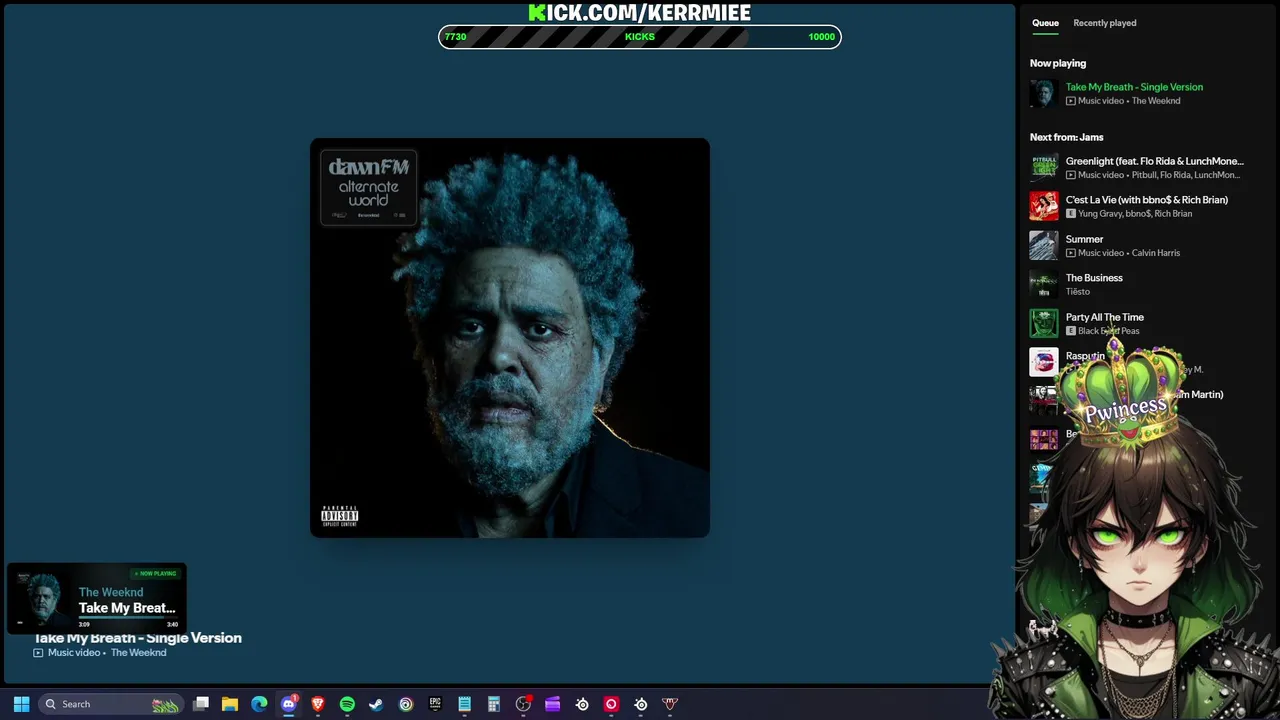The image size is (1280, 720).
Task: Switch to the Recently played tab
Action: [1105, 23]
